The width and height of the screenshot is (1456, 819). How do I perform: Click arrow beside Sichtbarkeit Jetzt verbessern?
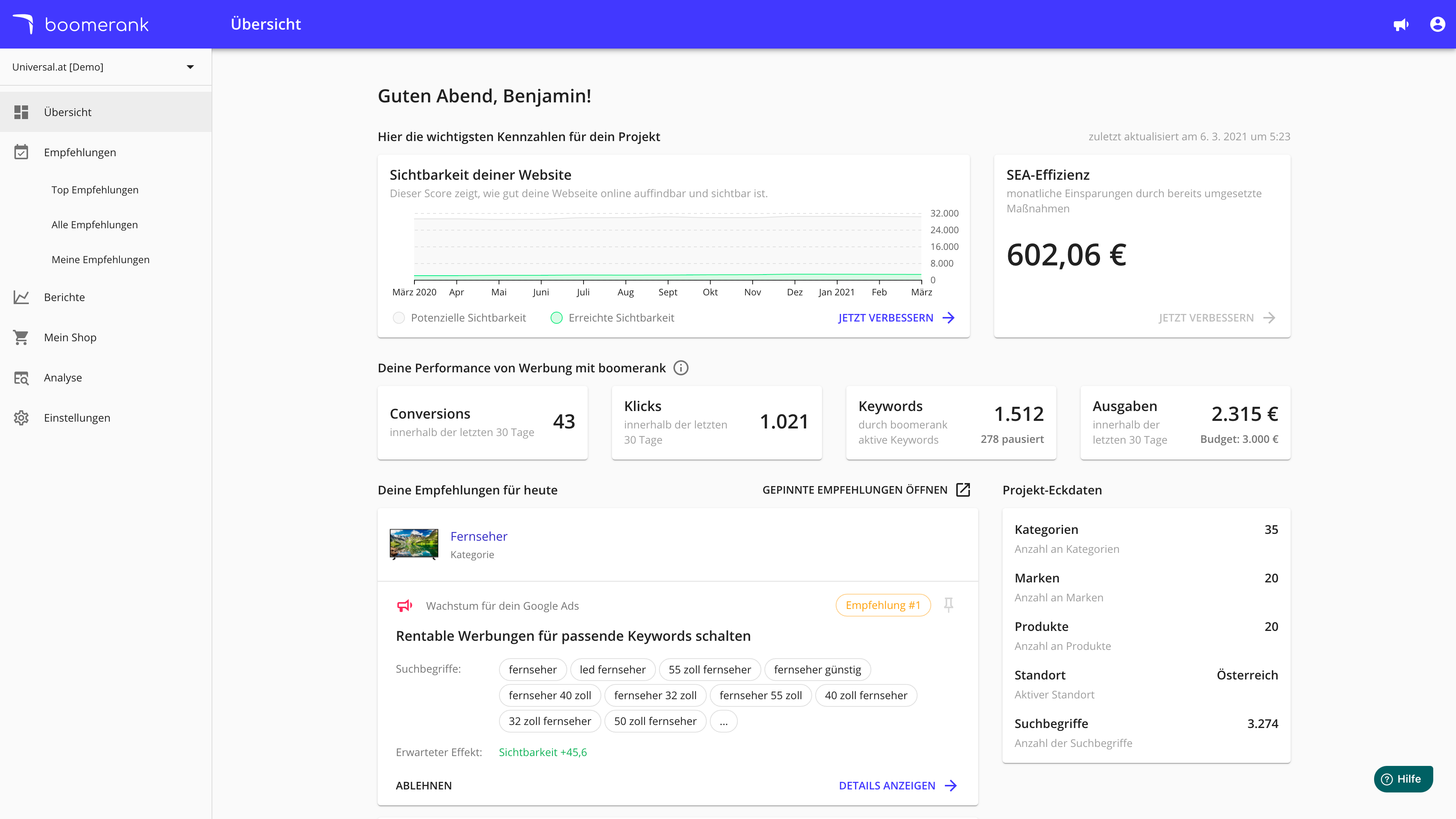coord(948,318)
